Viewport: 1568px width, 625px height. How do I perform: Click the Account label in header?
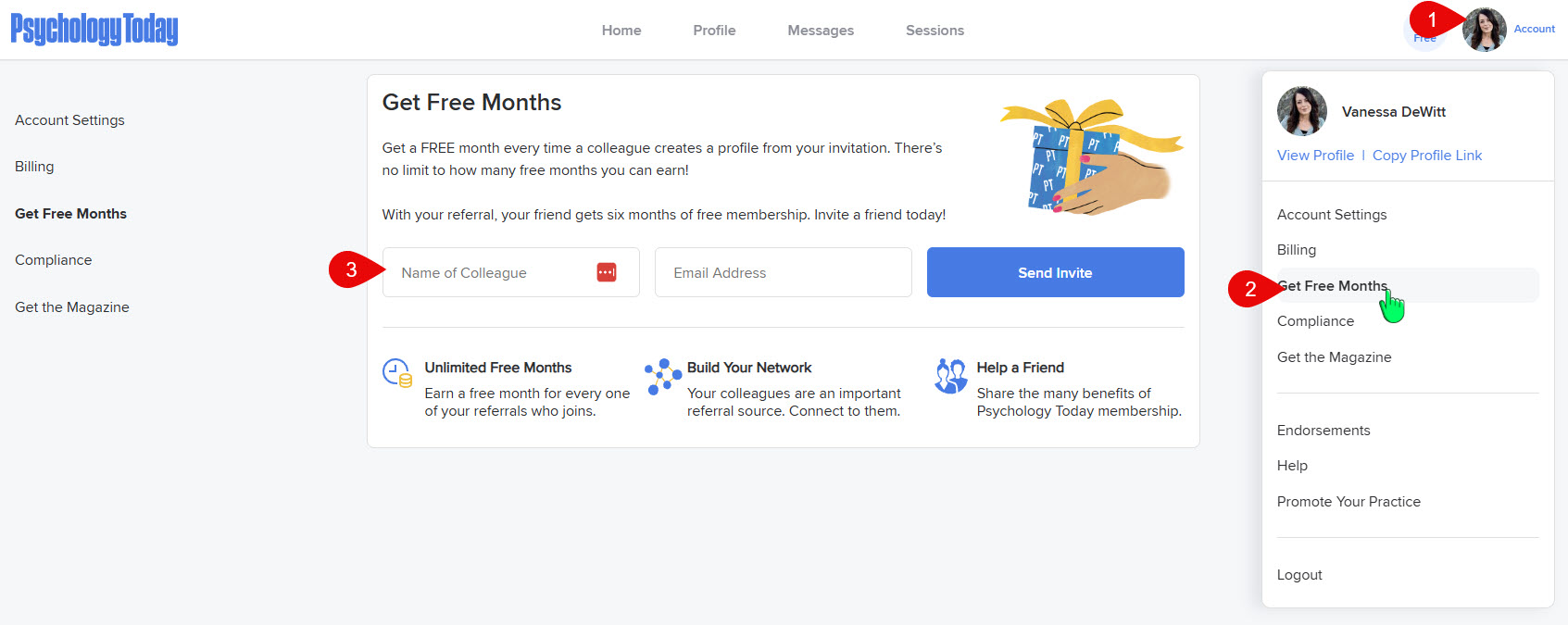[x=1535, y=29]
